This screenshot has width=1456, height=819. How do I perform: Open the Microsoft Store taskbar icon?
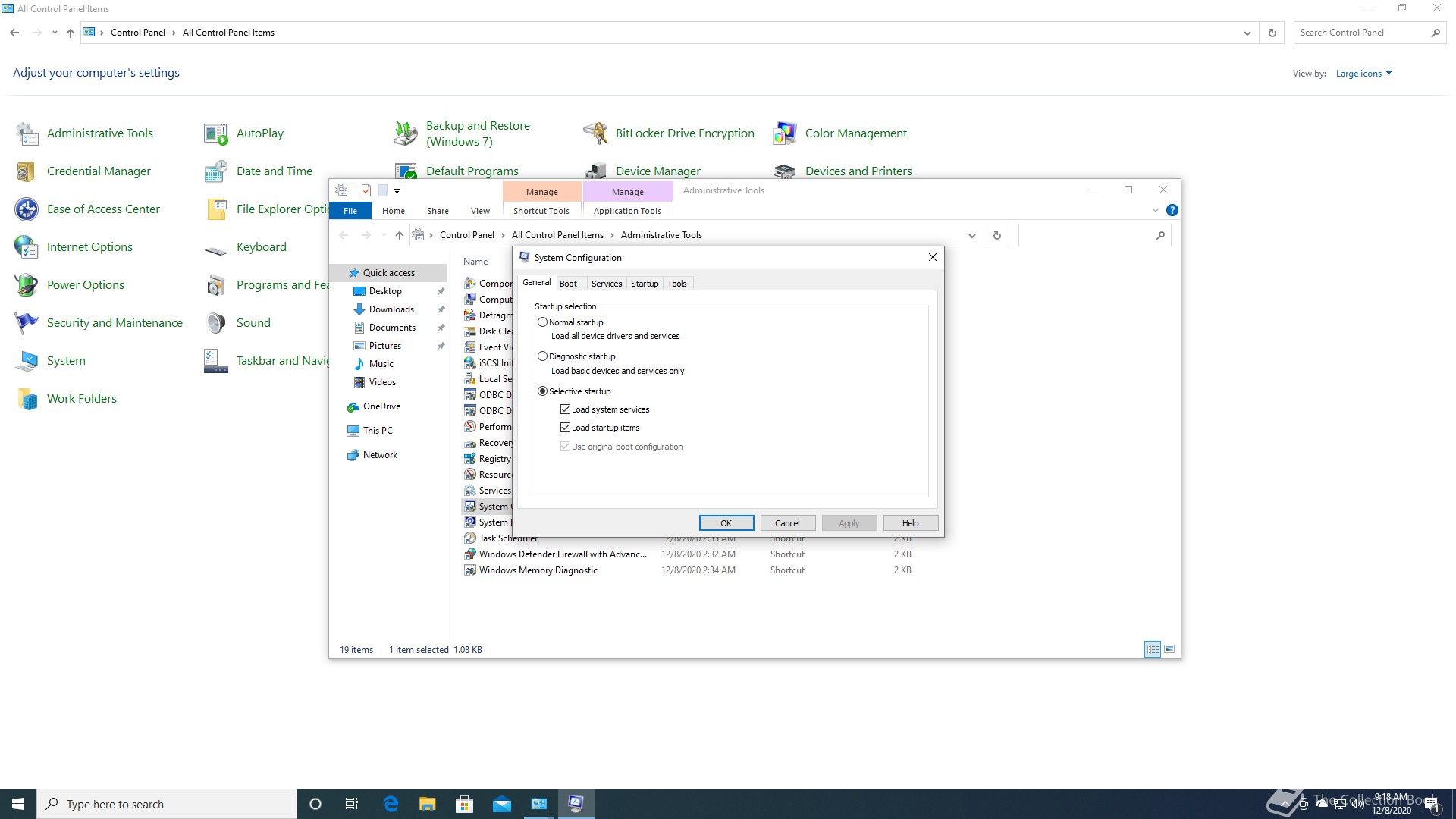[x=464, y=804]
